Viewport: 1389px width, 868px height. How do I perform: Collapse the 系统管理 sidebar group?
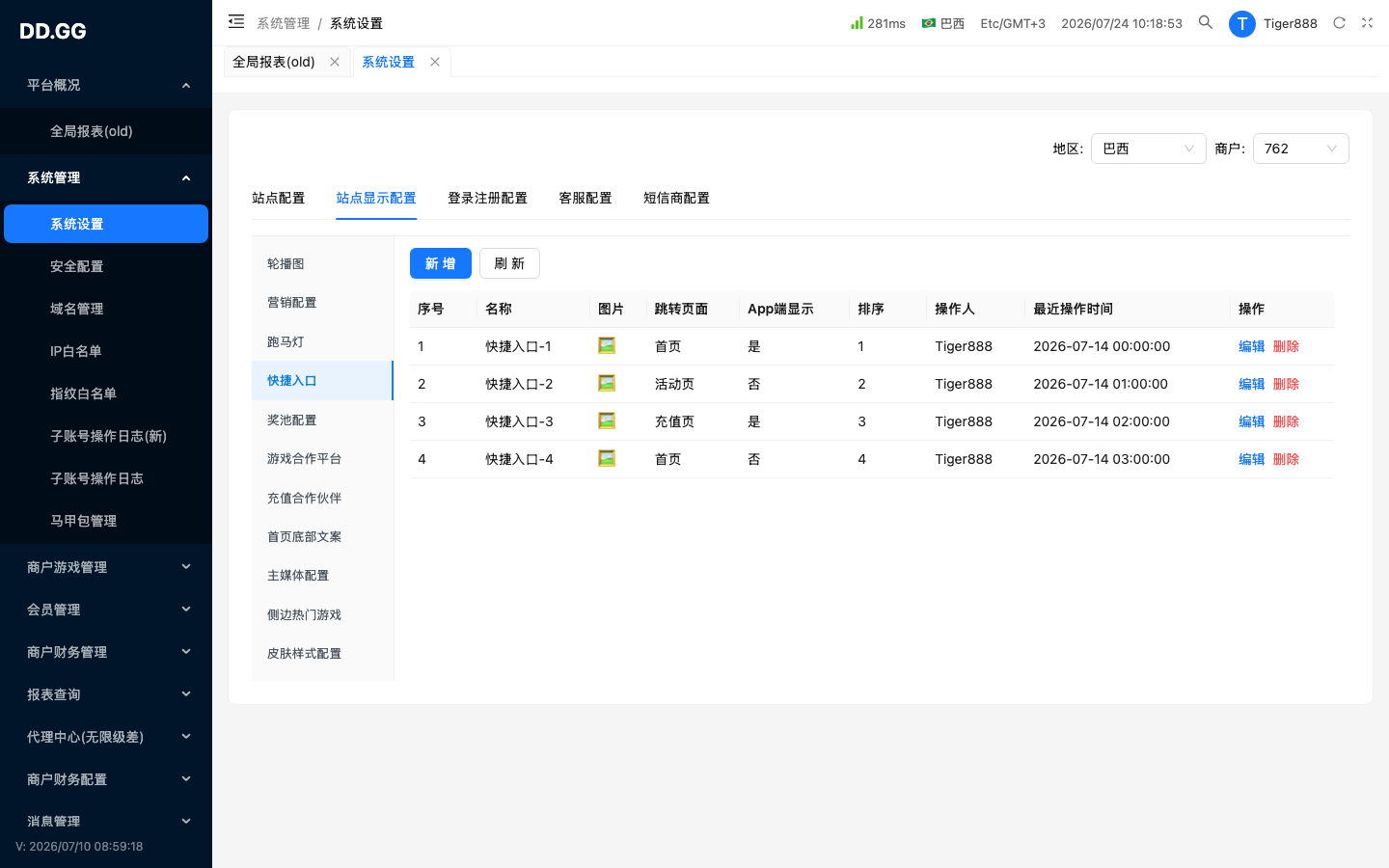(x=106, y=177)
